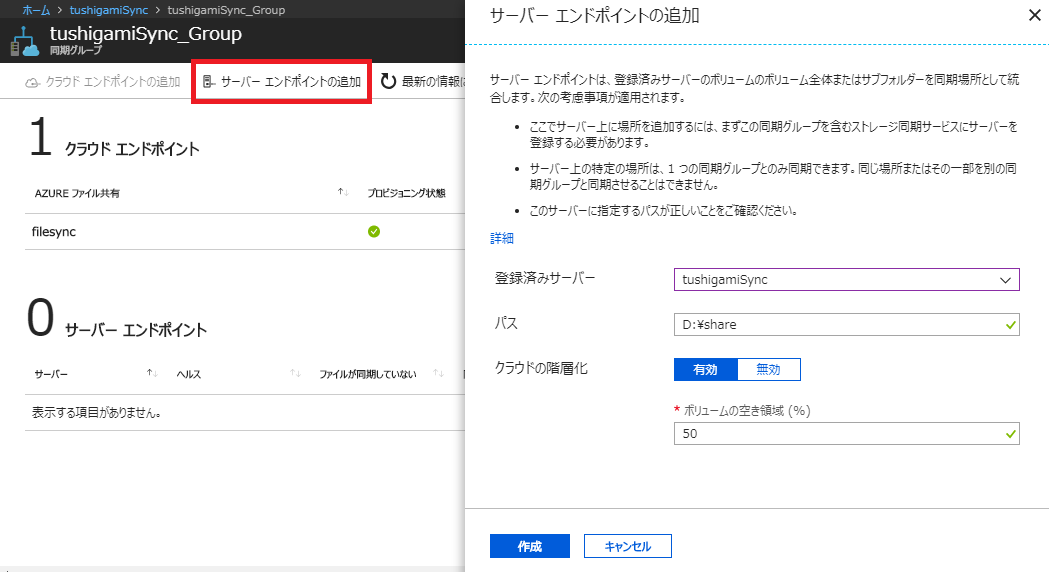Image resolution: width=1049 pixels, height=572 pixels.
Task: Refresh with 最新の情報 button
Action: click(x=423, y=82)
